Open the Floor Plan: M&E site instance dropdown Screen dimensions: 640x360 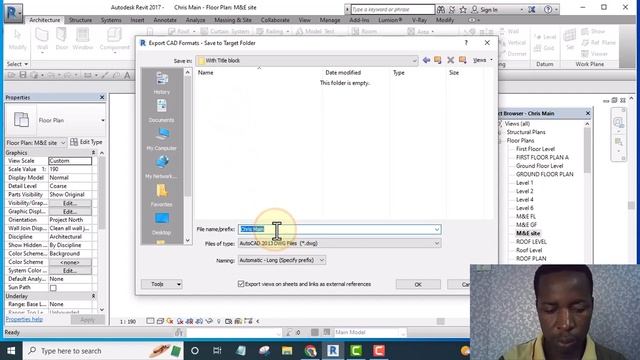(x=63, y=143)
